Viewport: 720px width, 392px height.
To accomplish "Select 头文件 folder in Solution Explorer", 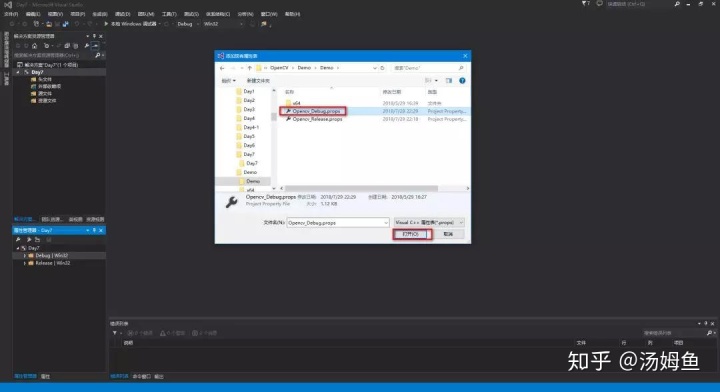I will 41,79.
